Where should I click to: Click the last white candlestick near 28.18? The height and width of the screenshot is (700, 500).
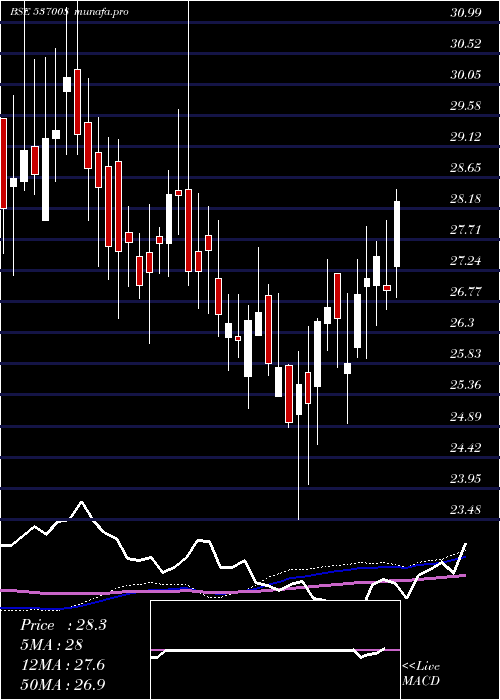(x=396, y=234)
